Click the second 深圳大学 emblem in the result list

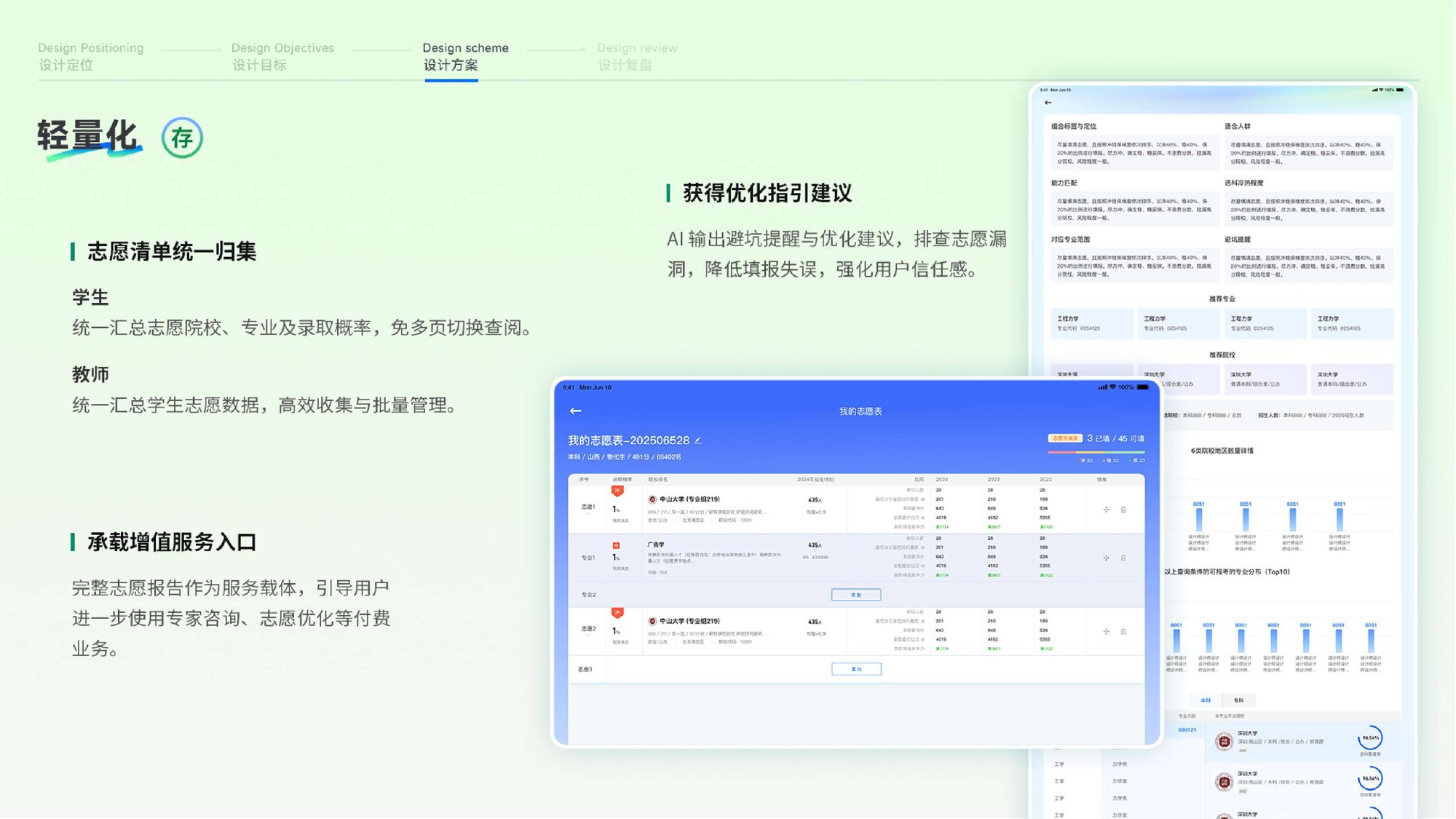coord(1224,782)
